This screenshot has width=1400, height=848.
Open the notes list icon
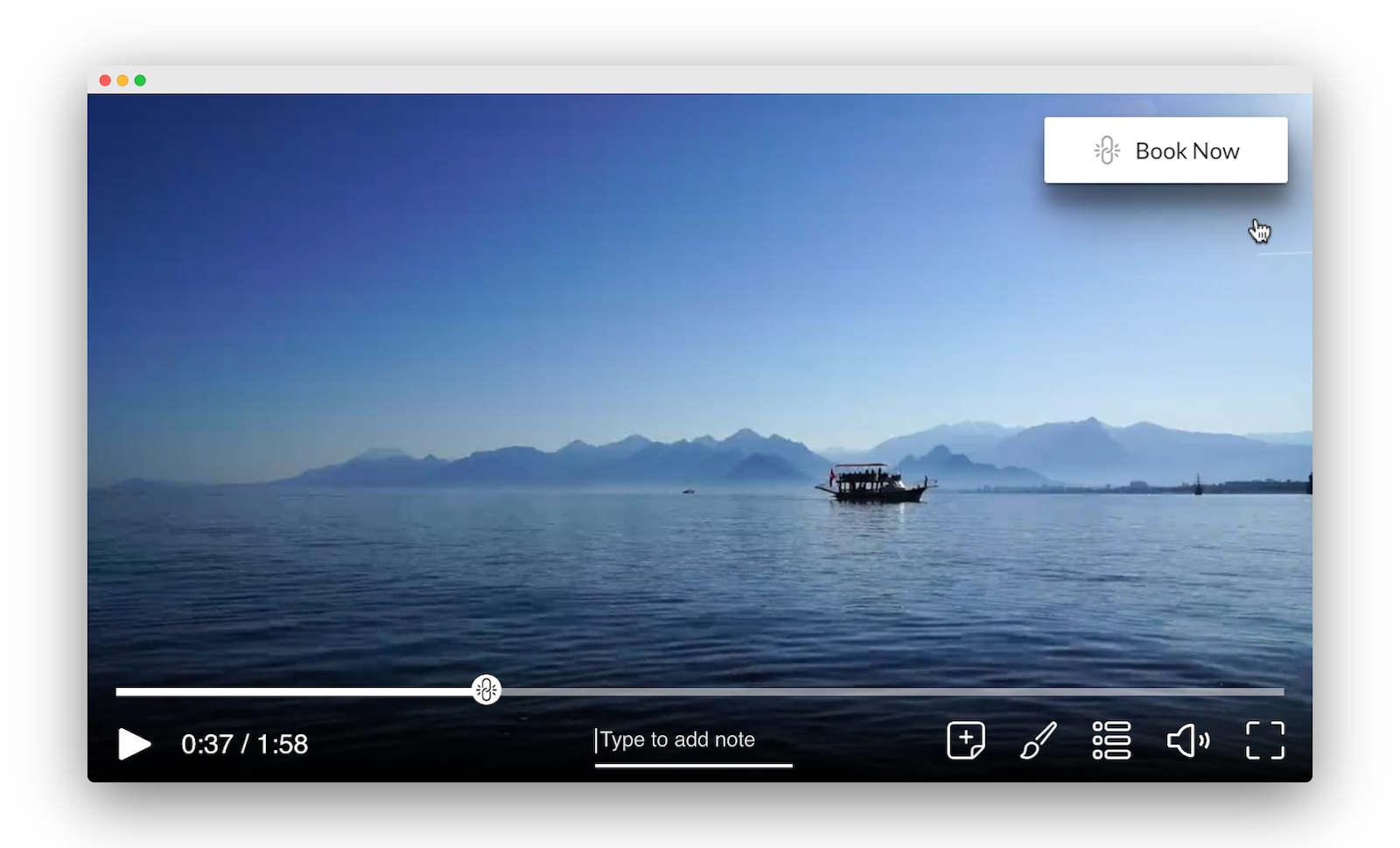coord(1111,740)
